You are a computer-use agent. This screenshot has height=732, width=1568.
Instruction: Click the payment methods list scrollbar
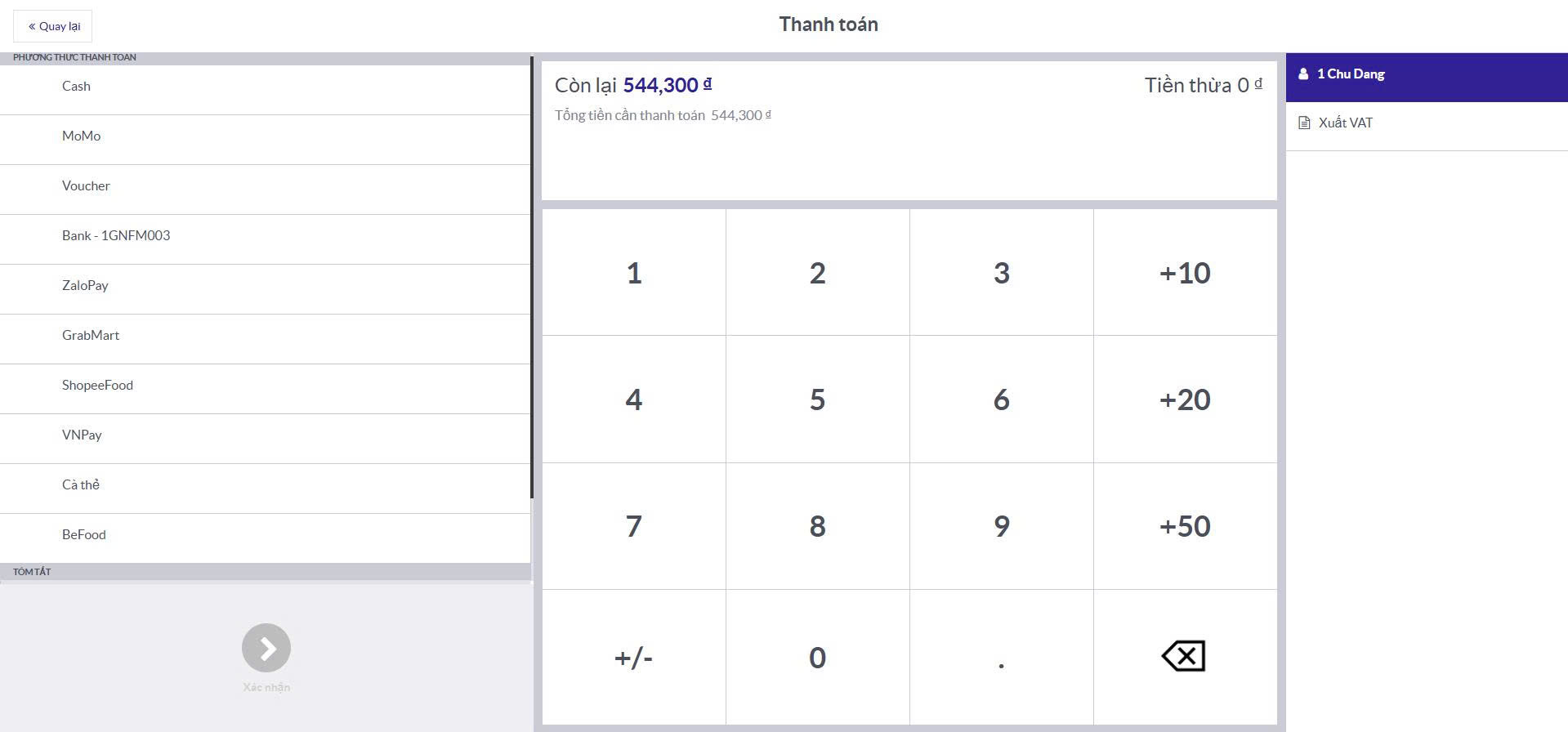532,278
